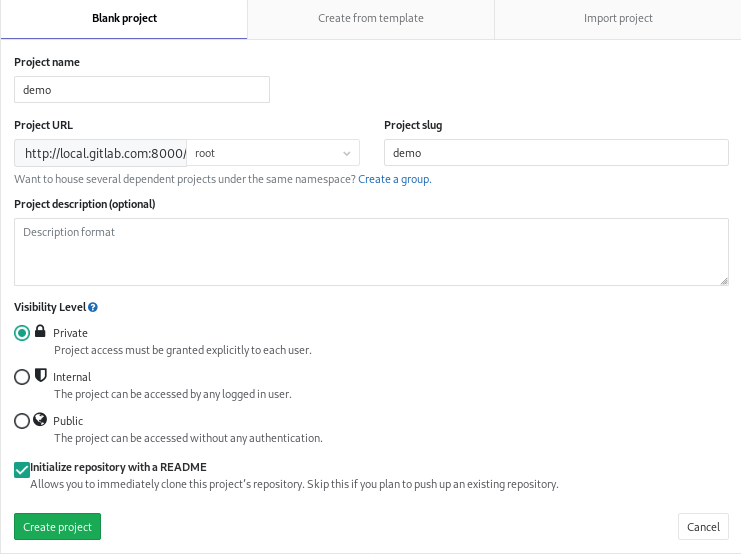Click the Cancel button
Image resolution: width=741 pixels, height=556 pixels.
(x=703, y=527)
